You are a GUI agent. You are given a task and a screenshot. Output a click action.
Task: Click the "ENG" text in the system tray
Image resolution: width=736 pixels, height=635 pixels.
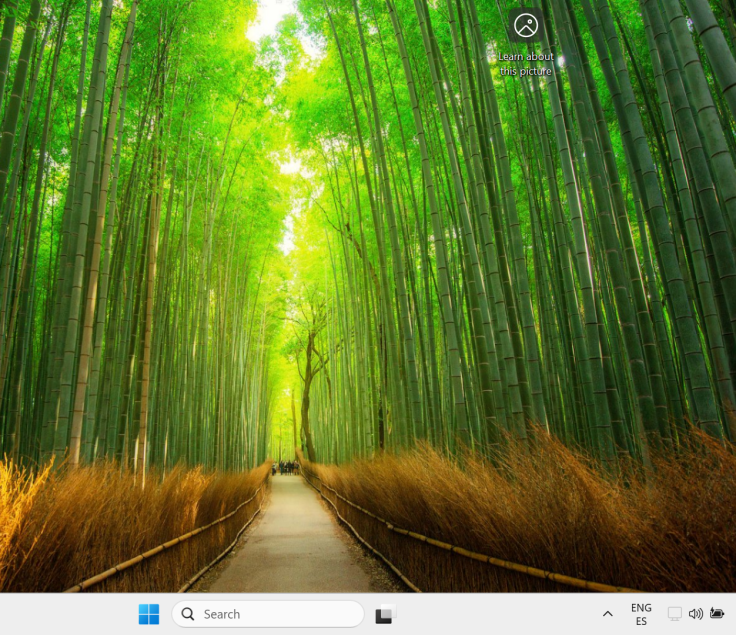point(641,607)
